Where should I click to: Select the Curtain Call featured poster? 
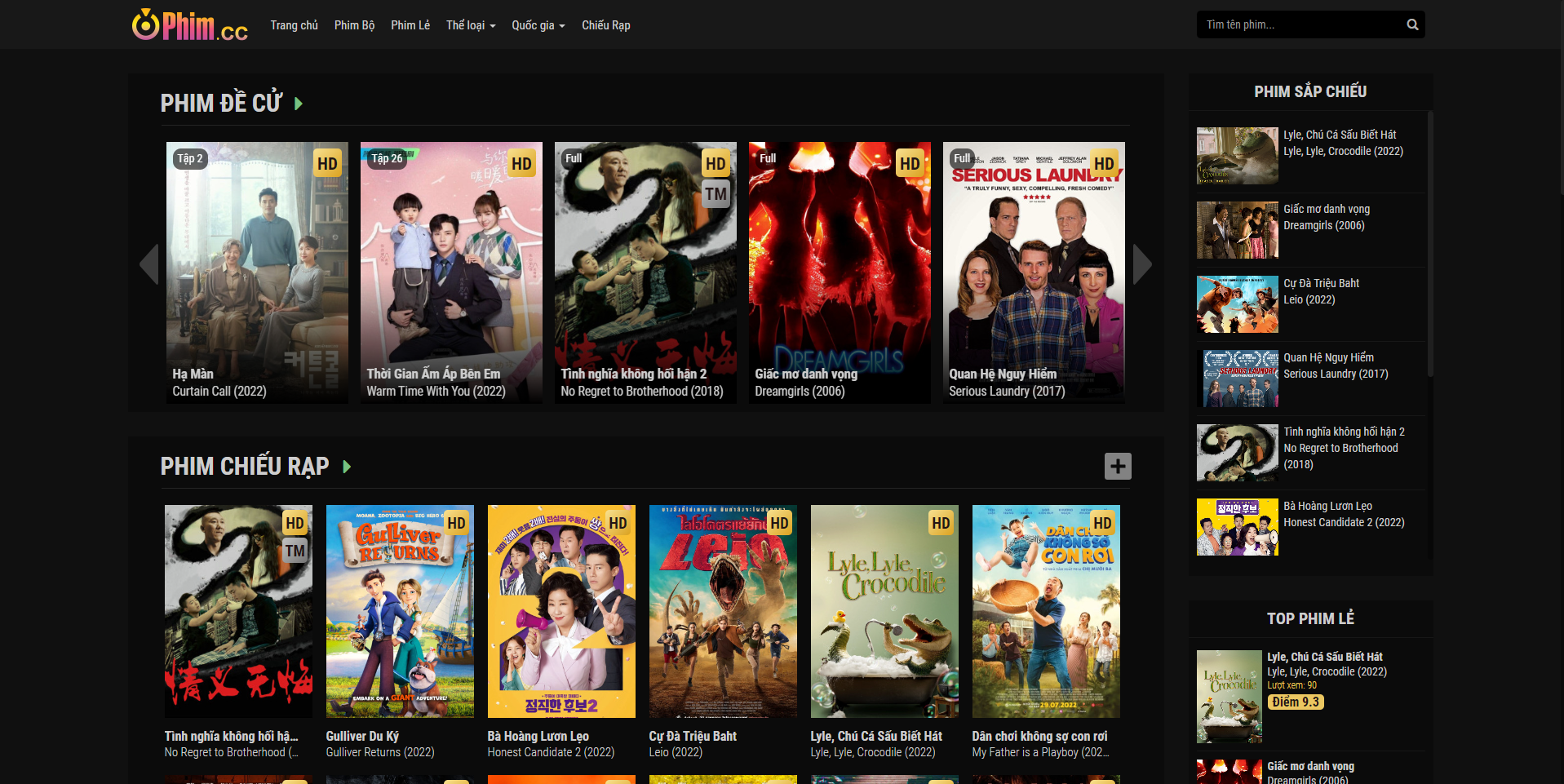[257, 272]
